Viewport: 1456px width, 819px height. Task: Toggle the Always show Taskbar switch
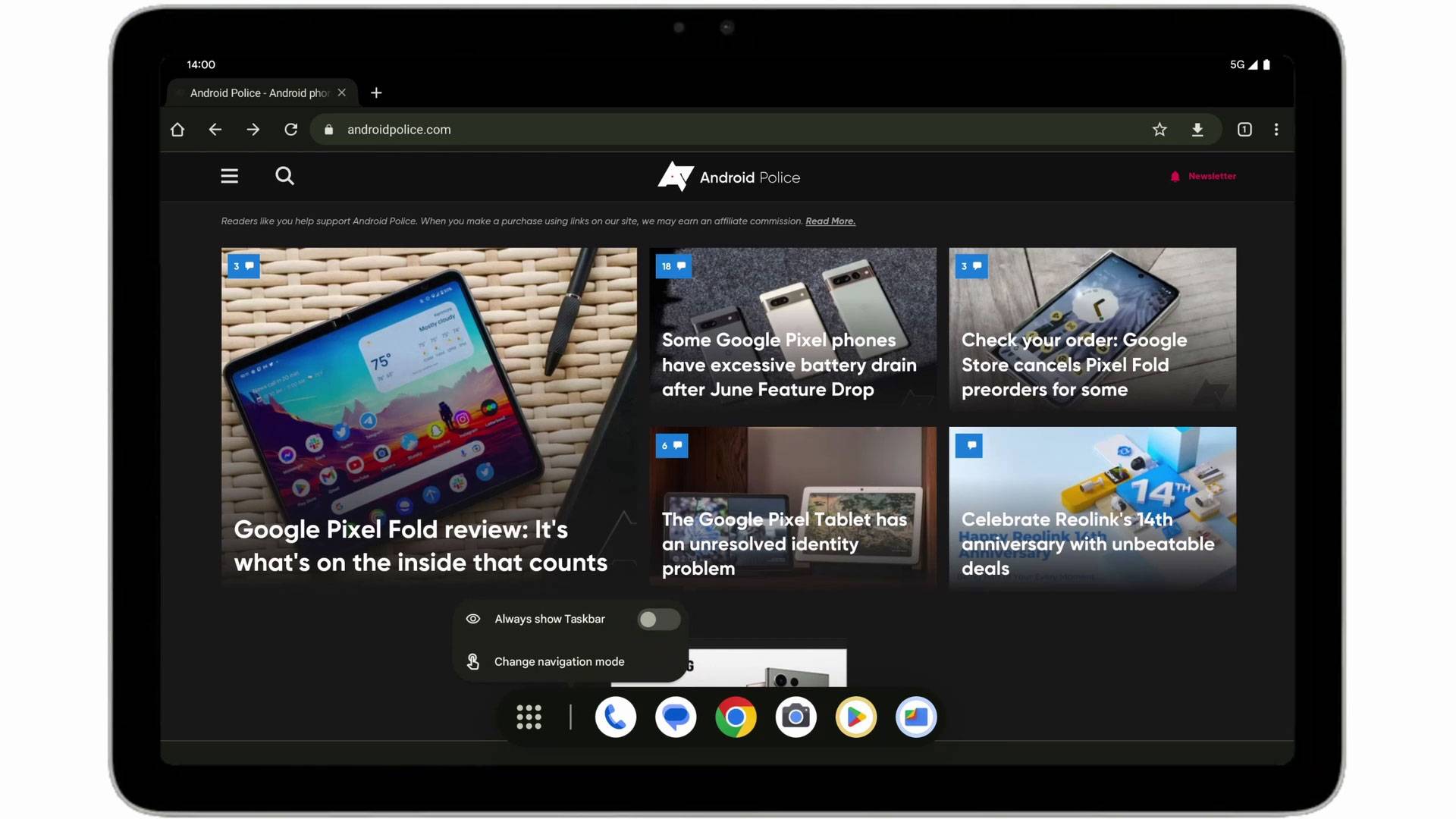point(658,620)
